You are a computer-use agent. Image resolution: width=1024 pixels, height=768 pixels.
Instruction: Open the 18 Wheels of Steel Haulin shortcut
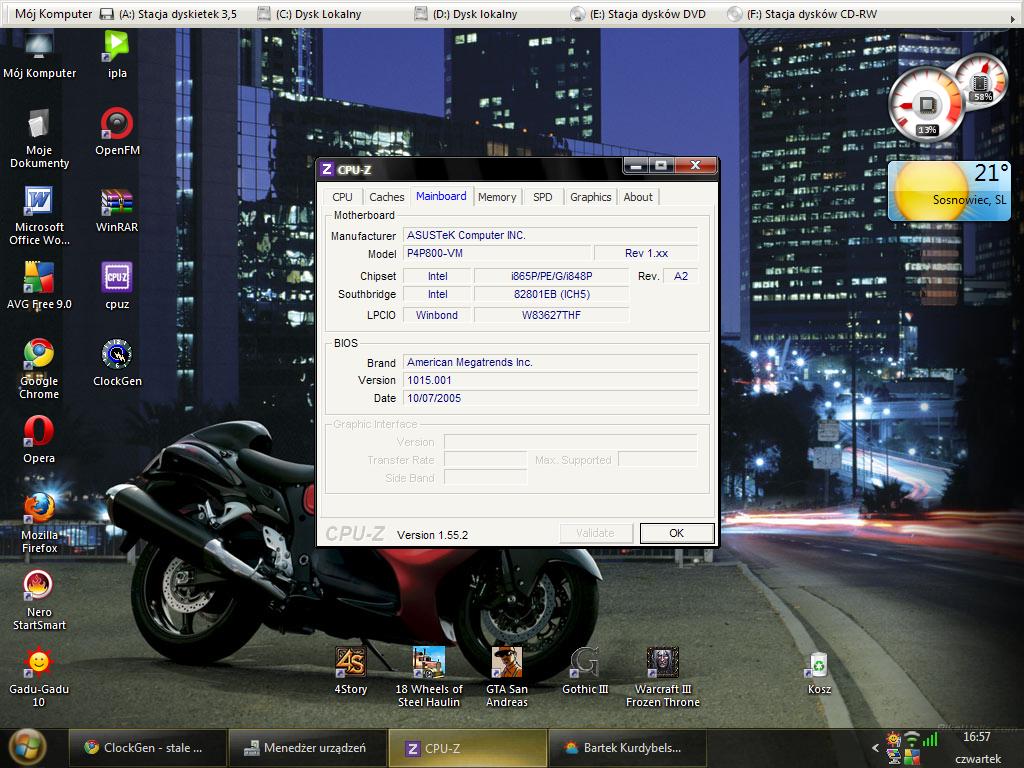click(429, 678)
